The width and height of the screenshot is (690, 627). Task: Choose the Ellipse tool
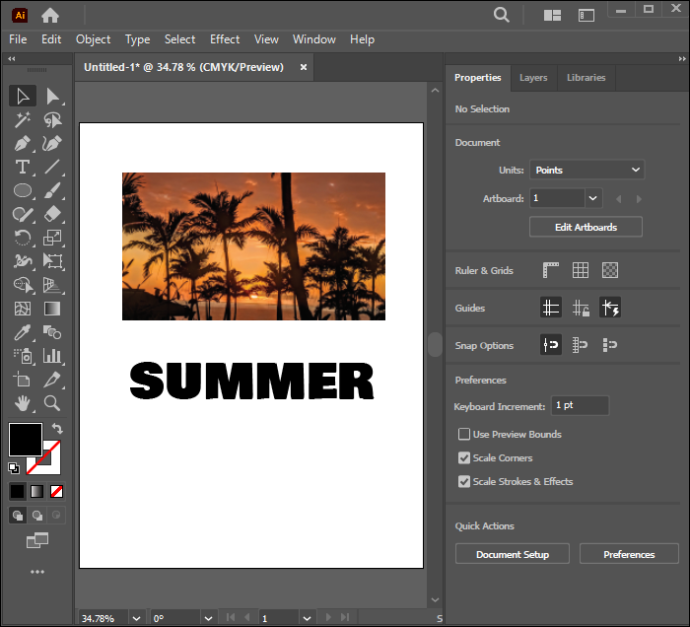coord(22,191)
